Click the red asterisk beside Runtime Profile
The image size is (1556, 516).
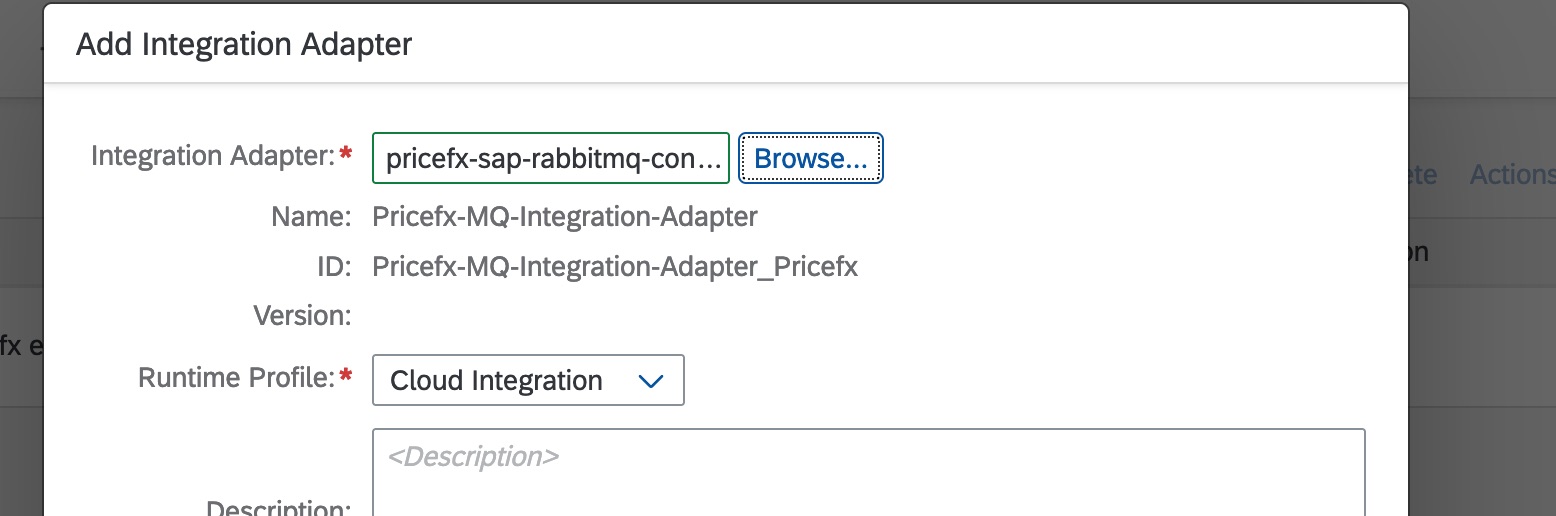[346, 377]
